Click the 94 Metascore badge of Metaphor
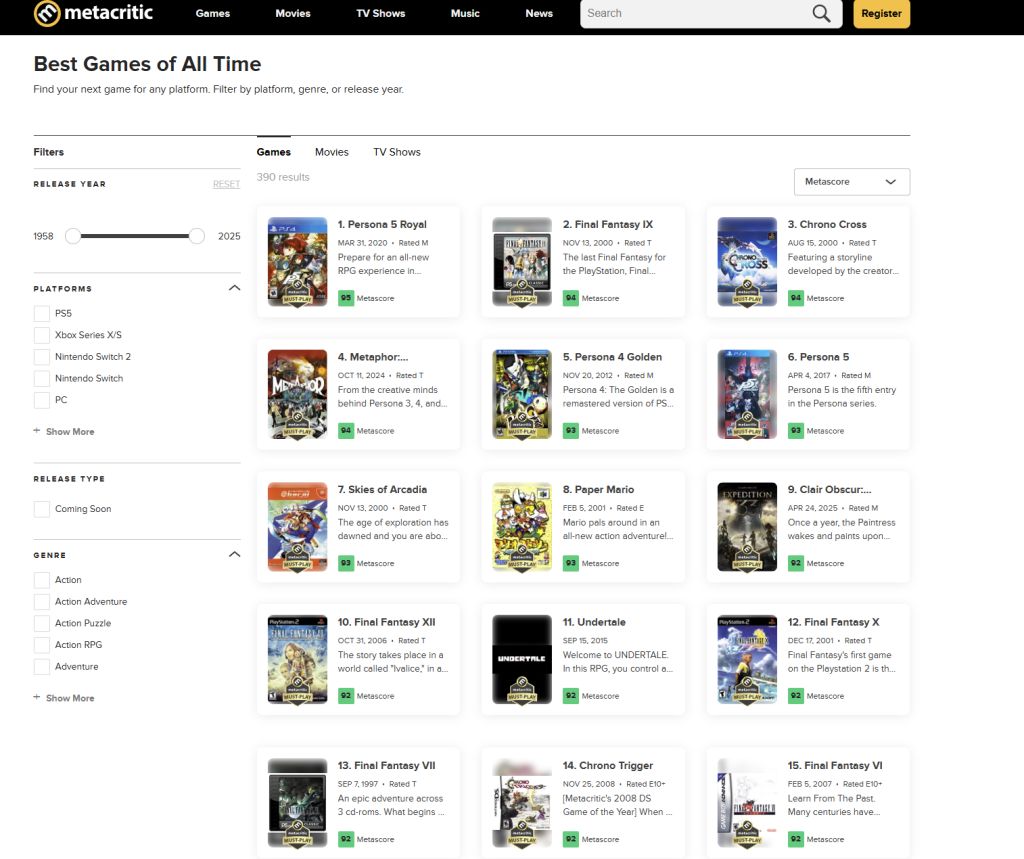The width and height of the screenshot is (1024, 859). click(x=345, y=430)
